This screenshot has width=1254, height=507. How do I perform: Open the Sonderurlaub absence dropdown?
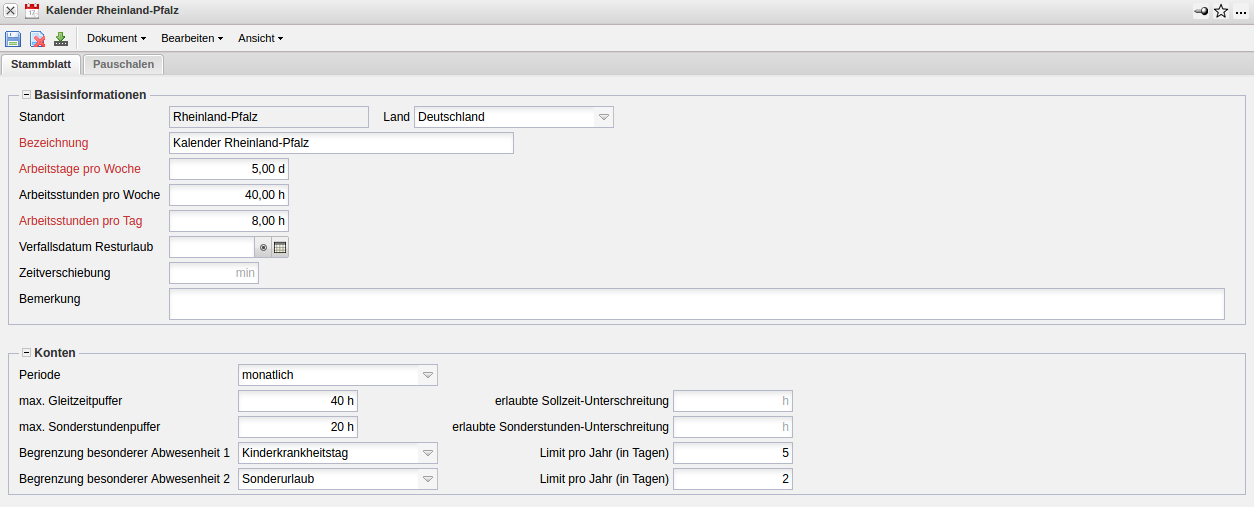[427, 479]
